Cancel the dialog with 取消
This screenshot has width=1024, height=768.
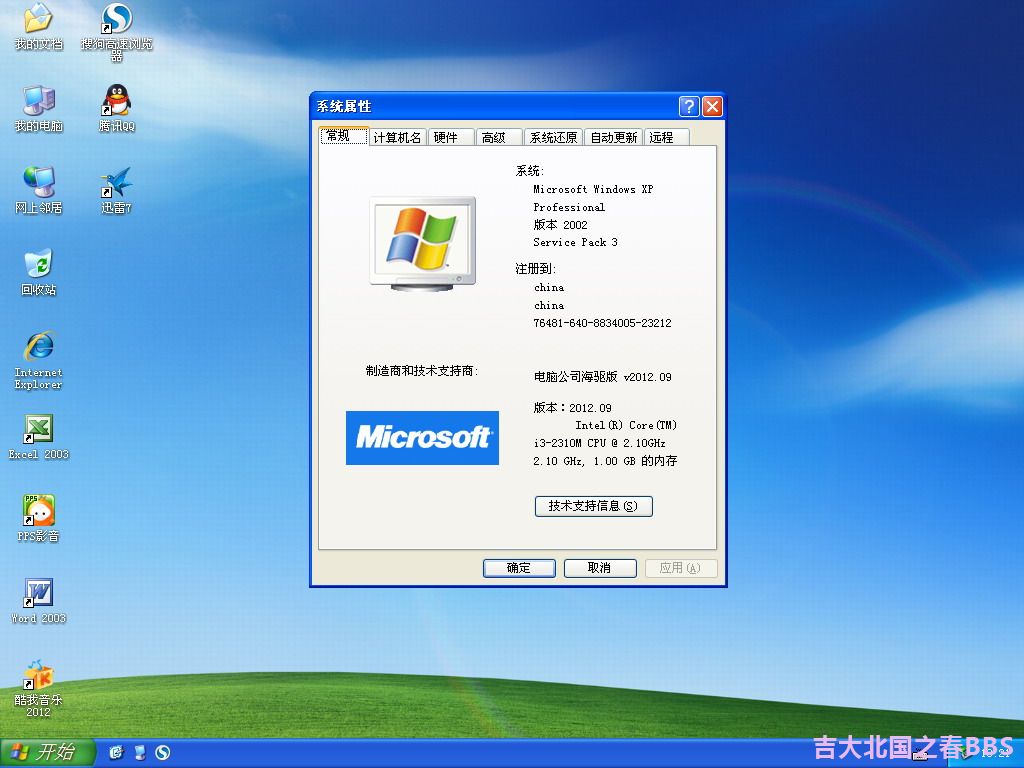pyautogui.click(x=600, y=568)
